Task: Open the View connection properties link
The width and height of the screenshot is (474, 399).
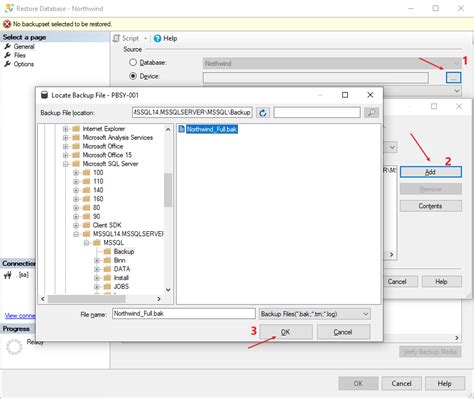Action: coord(20,316)
